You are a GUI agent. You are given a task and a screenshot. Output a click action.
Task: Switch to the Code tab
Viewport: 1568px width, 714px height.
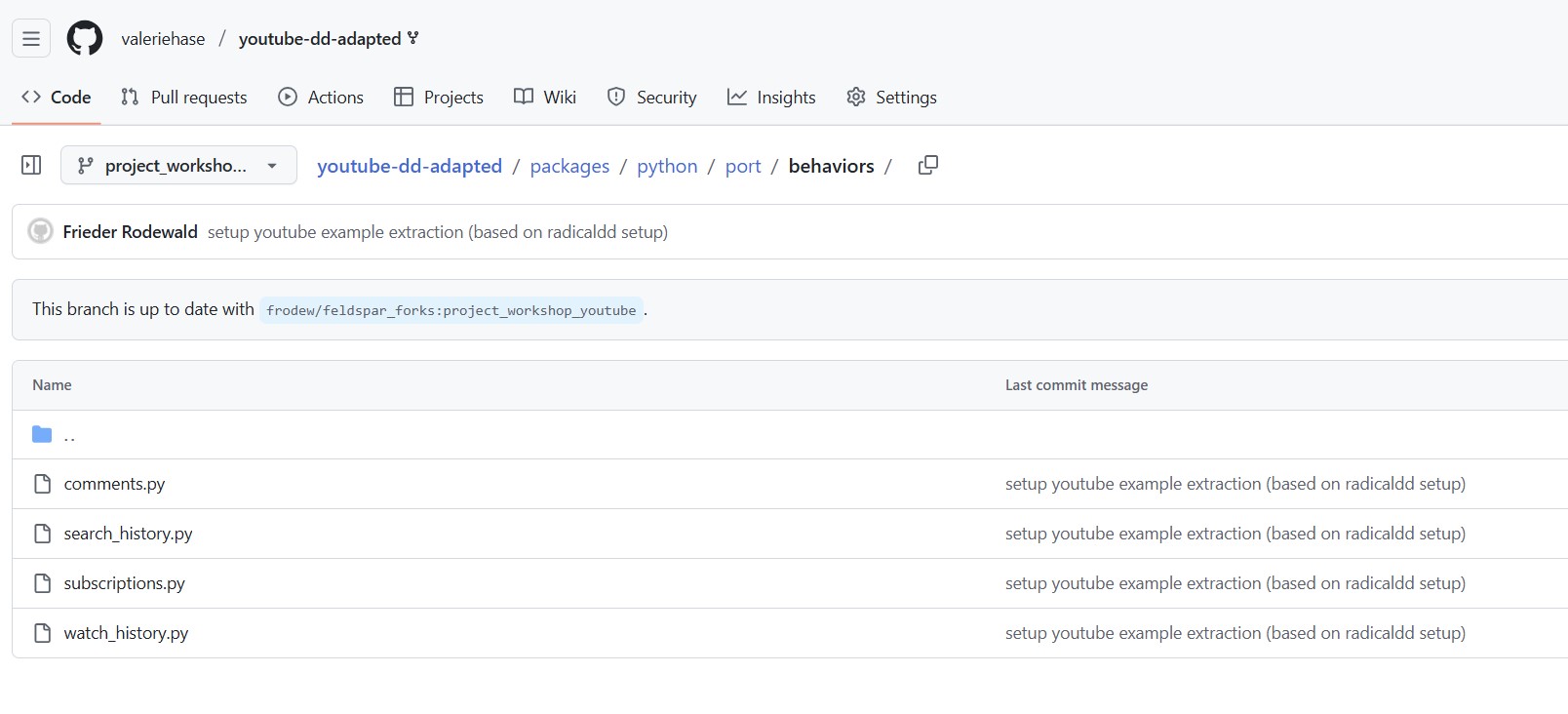[x=57, y=98]
